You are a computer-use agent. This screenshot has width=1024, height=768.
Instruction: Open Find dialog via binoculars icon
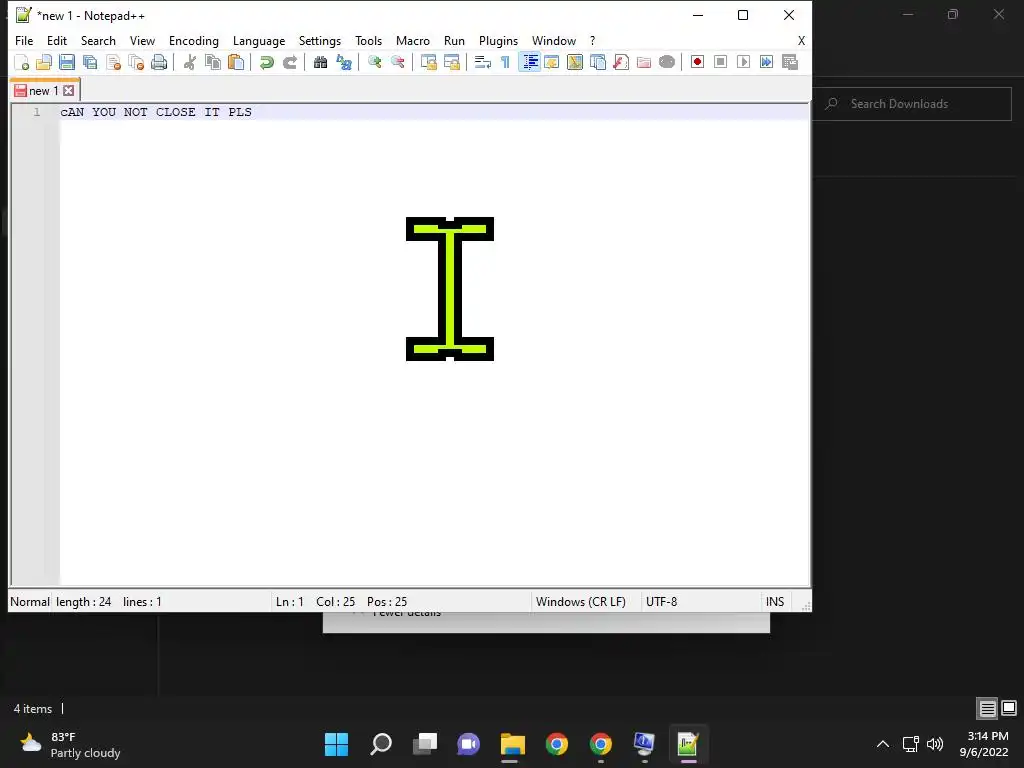[321, 63]
